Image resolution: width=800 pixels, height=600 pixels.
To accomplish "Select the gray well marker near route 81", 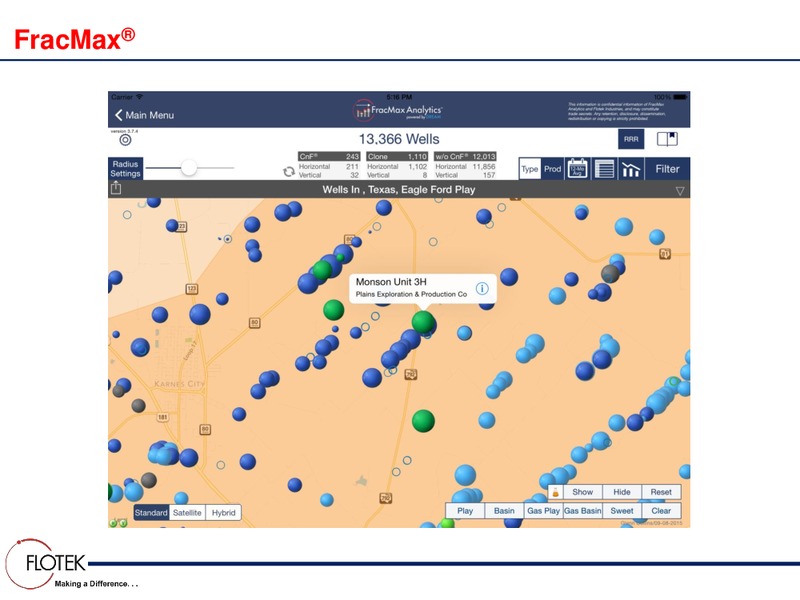I will (x=610, y=273).
